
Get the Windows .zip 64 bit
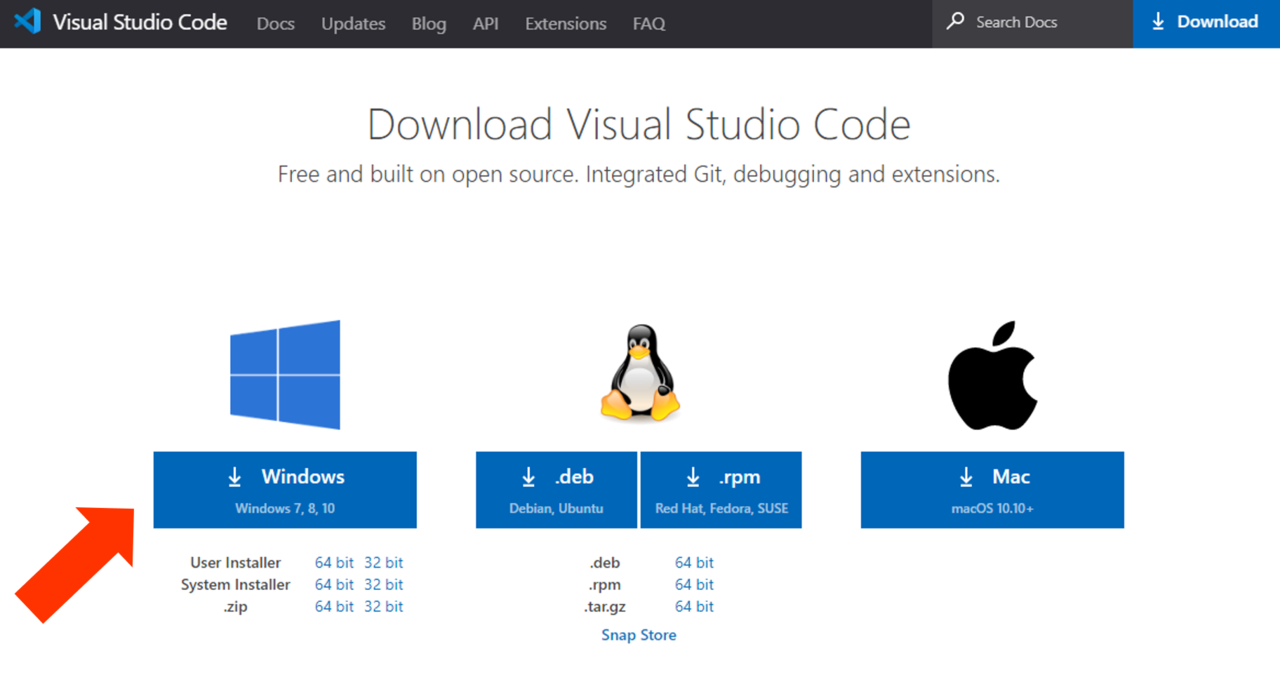pos(334,607)
